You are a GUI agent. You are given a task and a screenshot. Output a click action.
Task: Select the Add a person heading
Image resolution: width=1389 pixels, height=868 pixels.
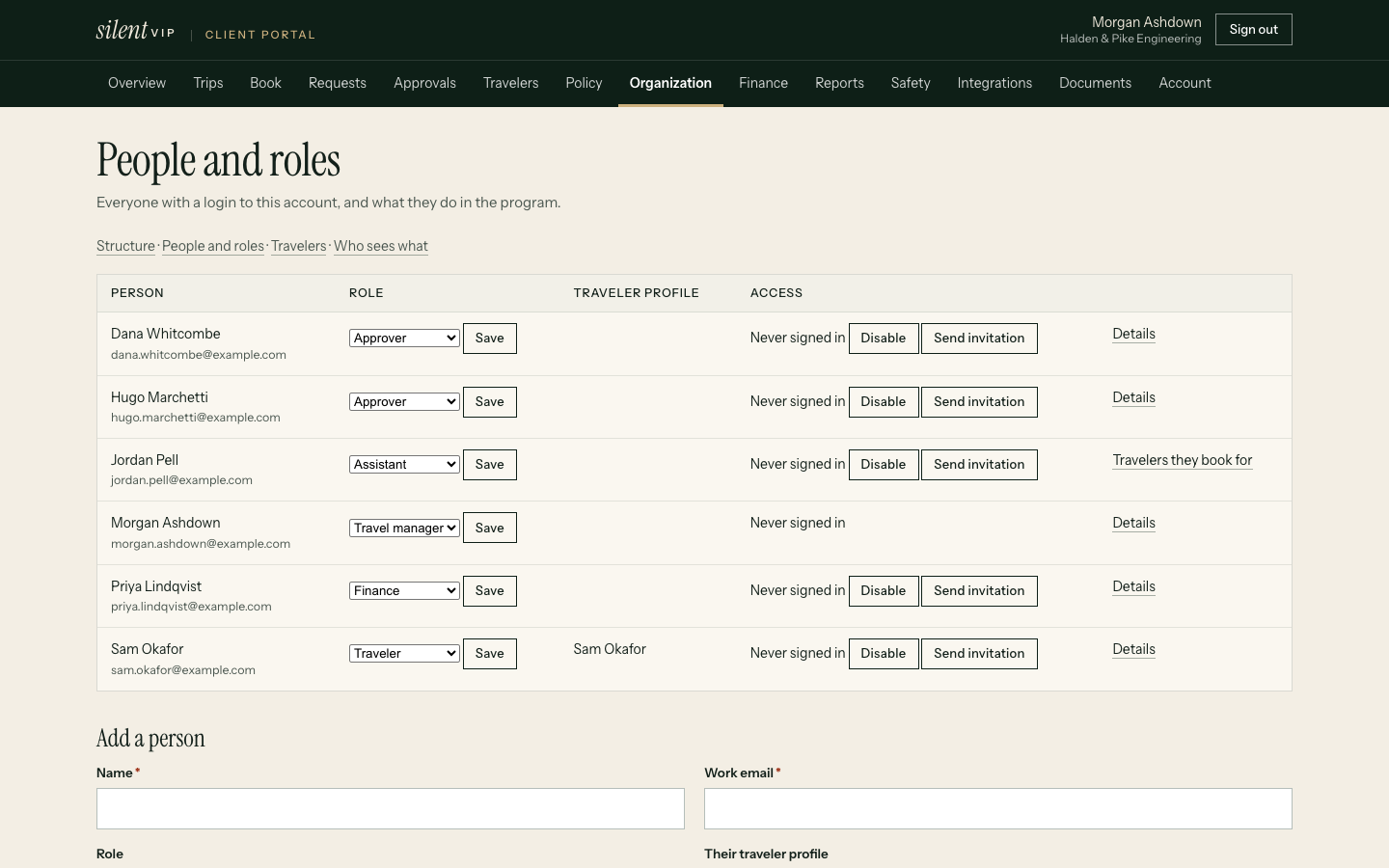coord(150,739)
